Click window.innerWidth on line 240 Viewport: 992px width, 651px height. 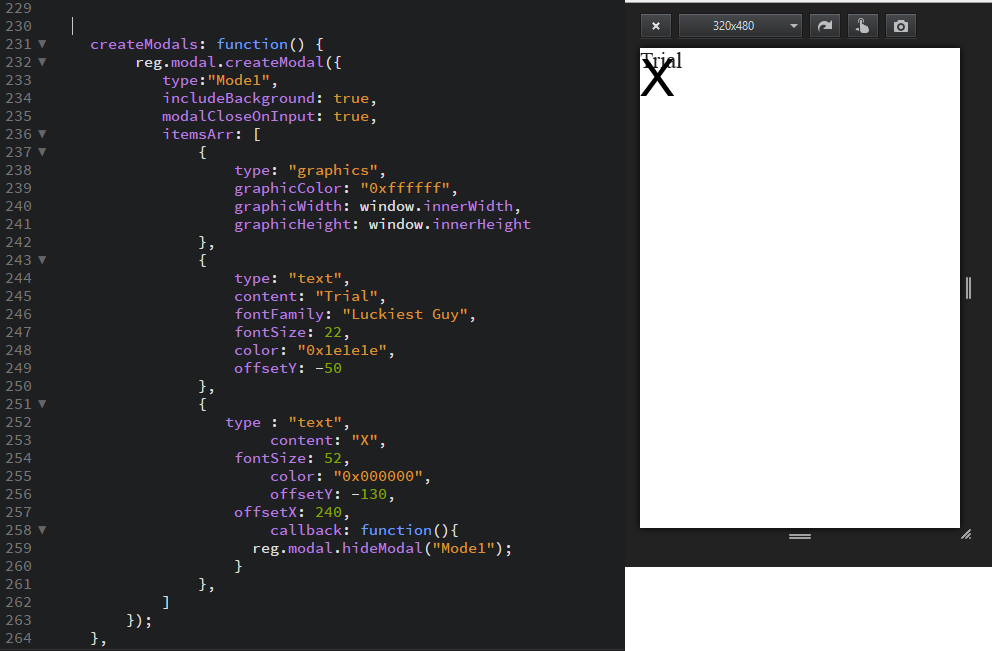(437, 206)
